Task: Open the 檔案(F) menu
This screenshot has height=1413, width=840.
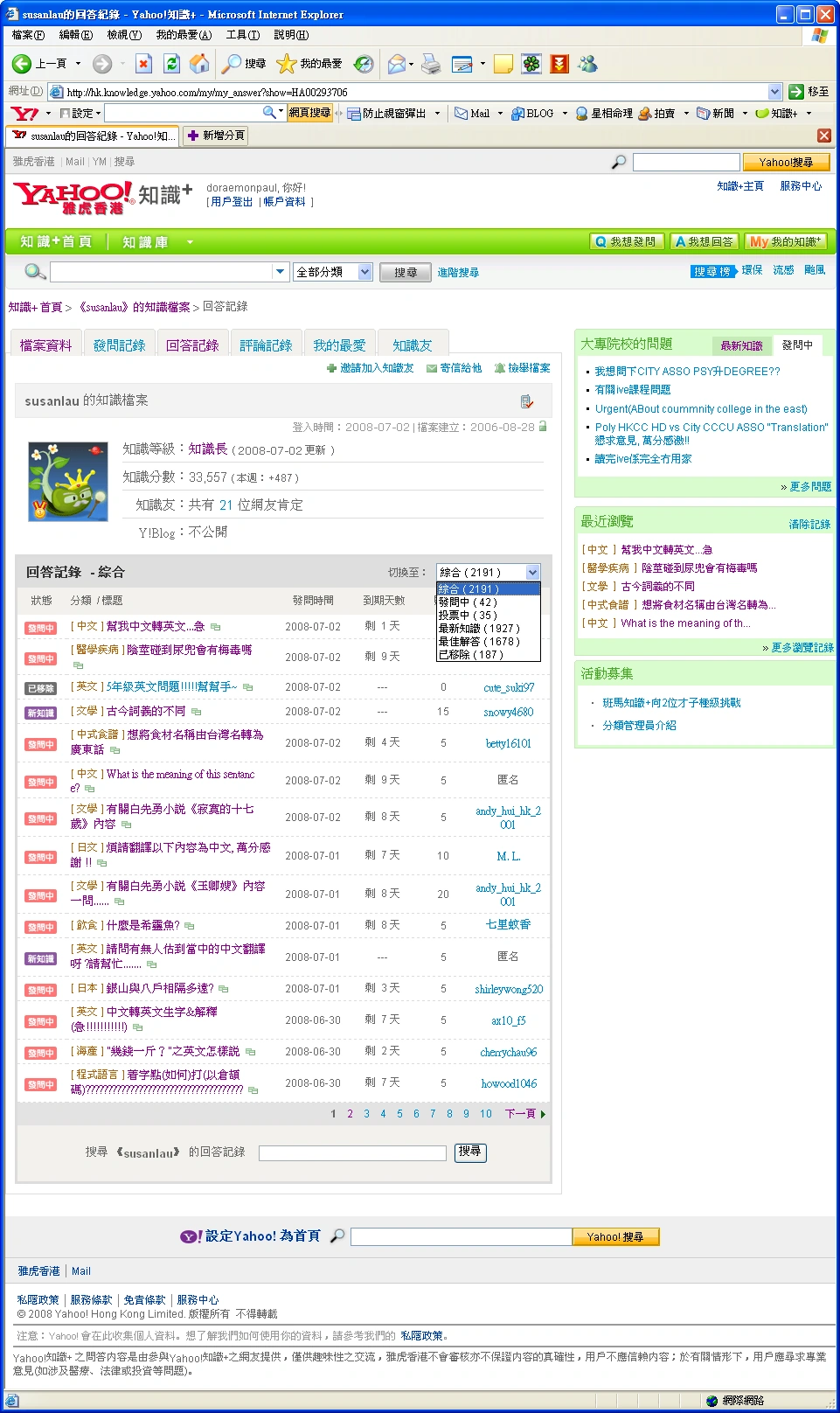Action: pos(28,35)
